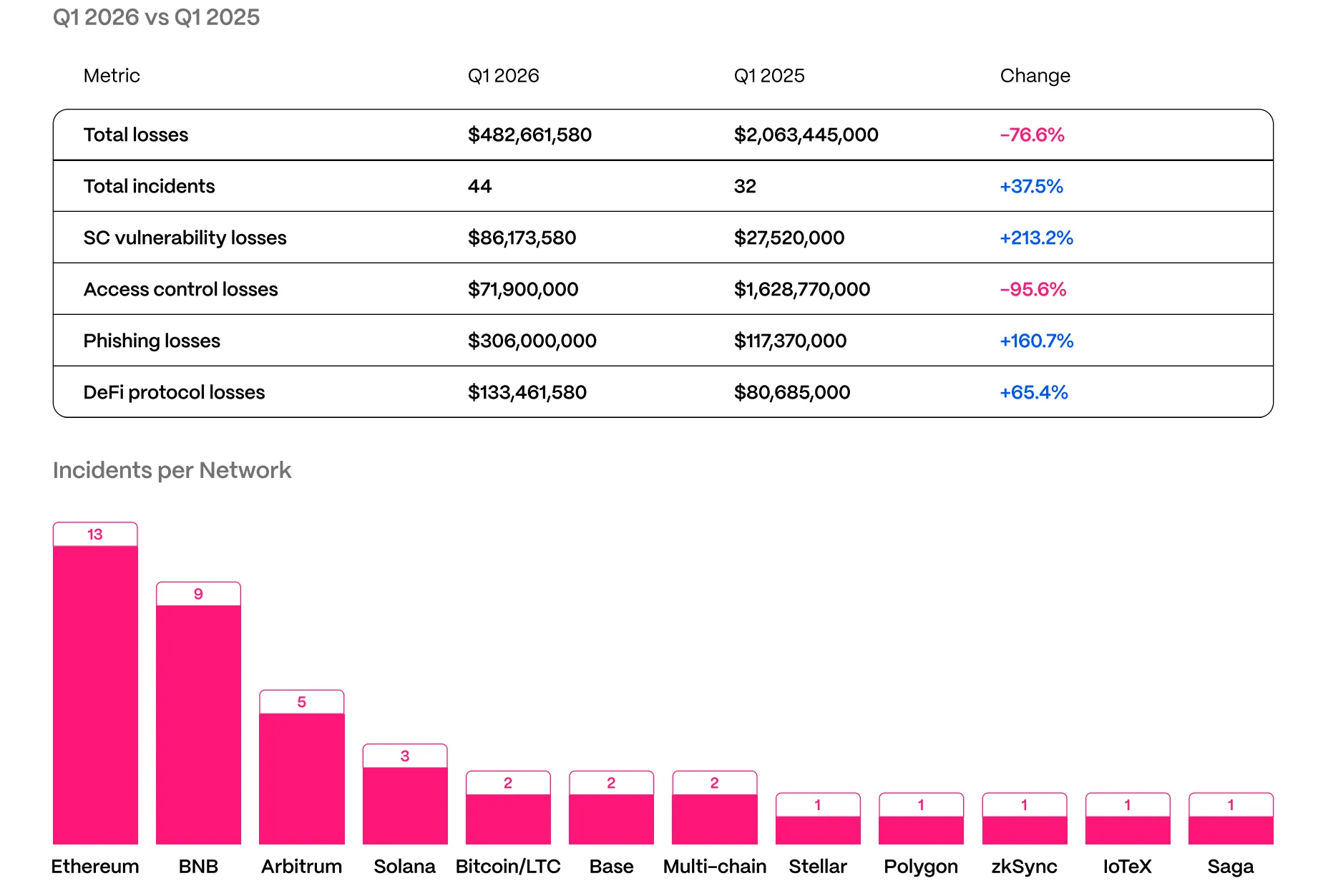
Task: Select the Ethereum bar showing 13 incidents
Action: 95,687
